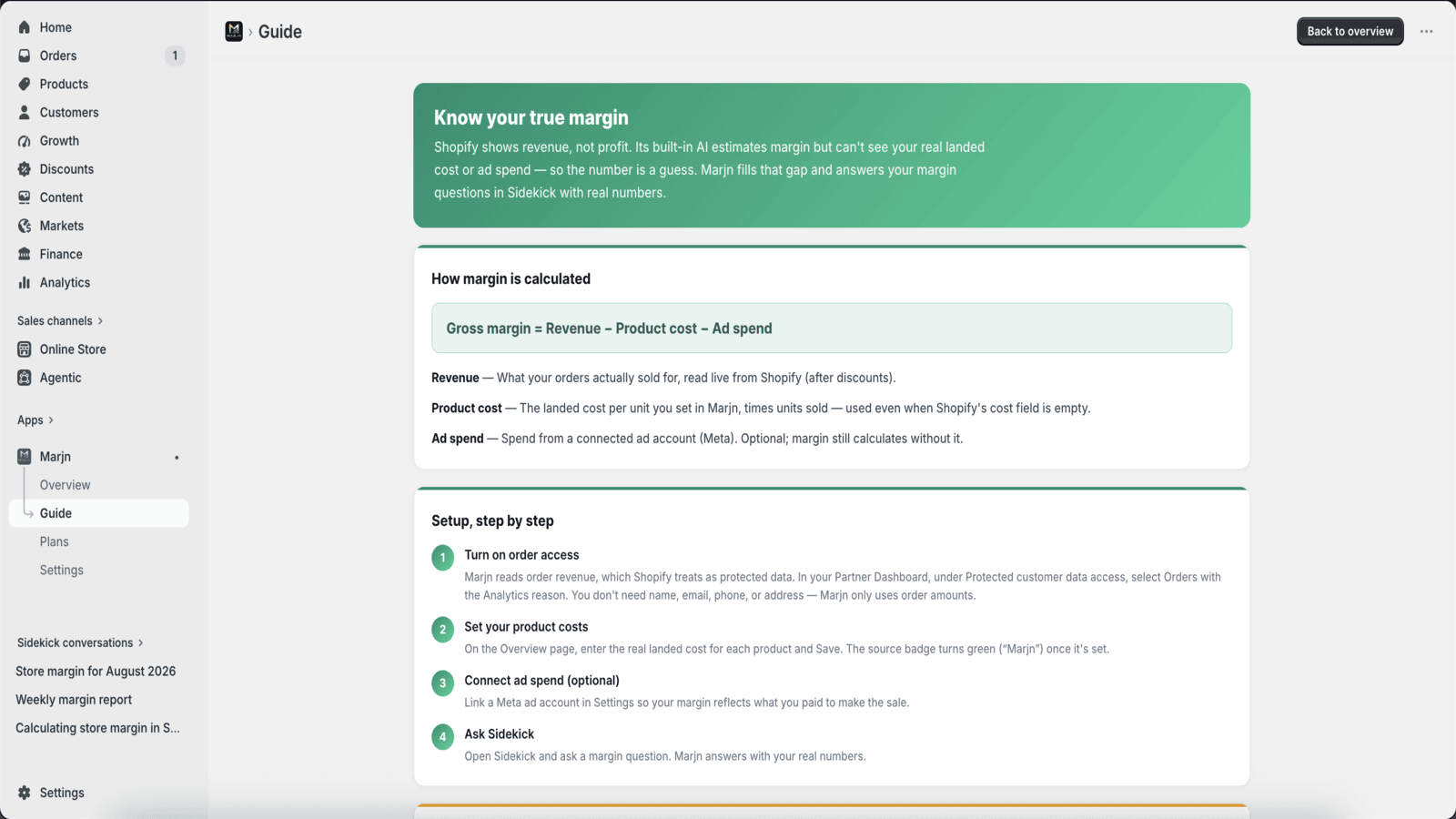Screen dimensions: 1456x819
Task: Open the Settings gear at bottom of sidebar
Action: (25, 793)
